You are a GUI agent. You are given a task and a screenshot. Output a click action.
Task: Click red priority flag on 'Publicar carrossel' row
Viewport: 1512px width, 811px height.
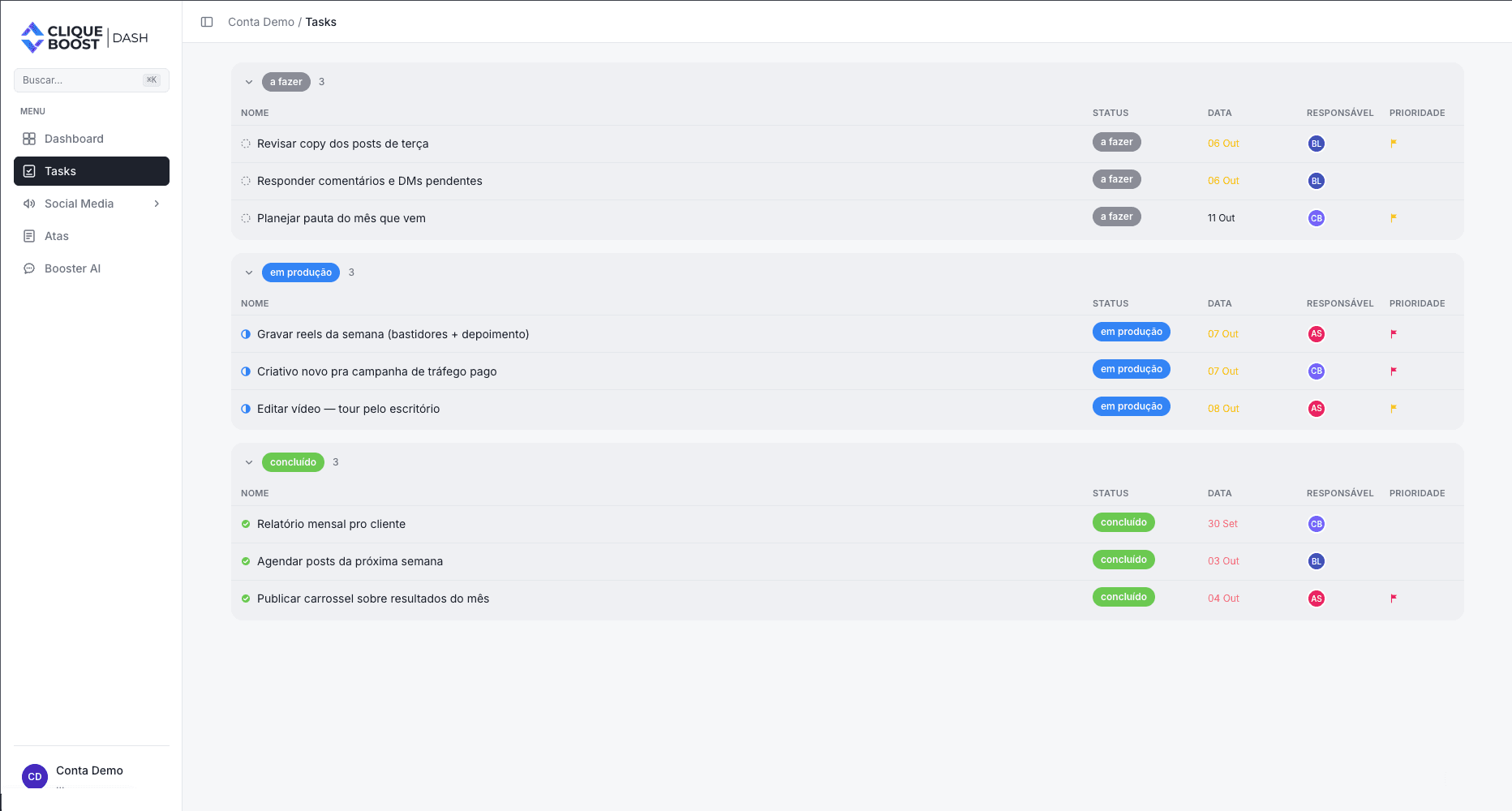tap(1394, 599)
